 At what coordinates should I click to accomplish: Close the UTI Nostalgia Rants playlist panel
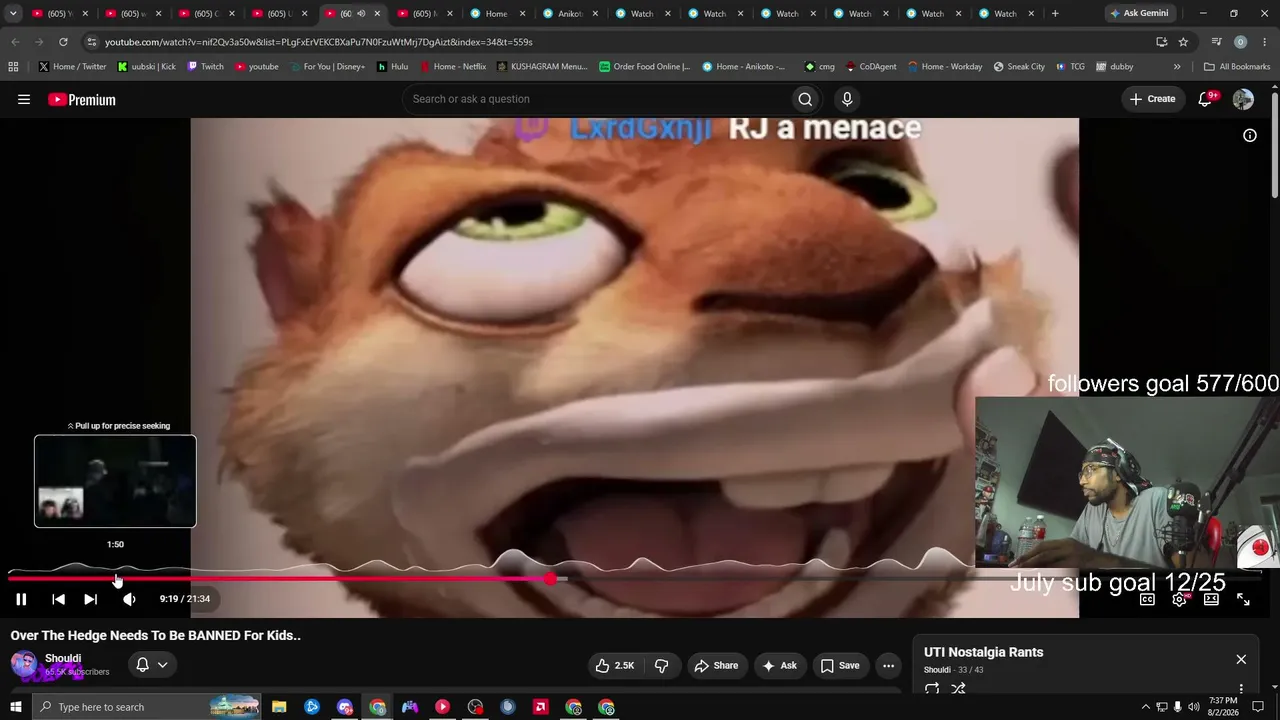point(1241,659)
